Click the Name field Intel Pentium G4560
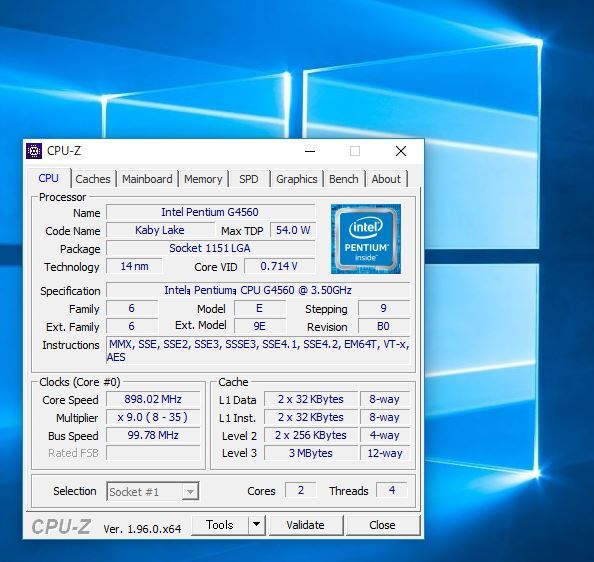Image resolution: width=594 pixels, height=562 pixels. (210, 212)
